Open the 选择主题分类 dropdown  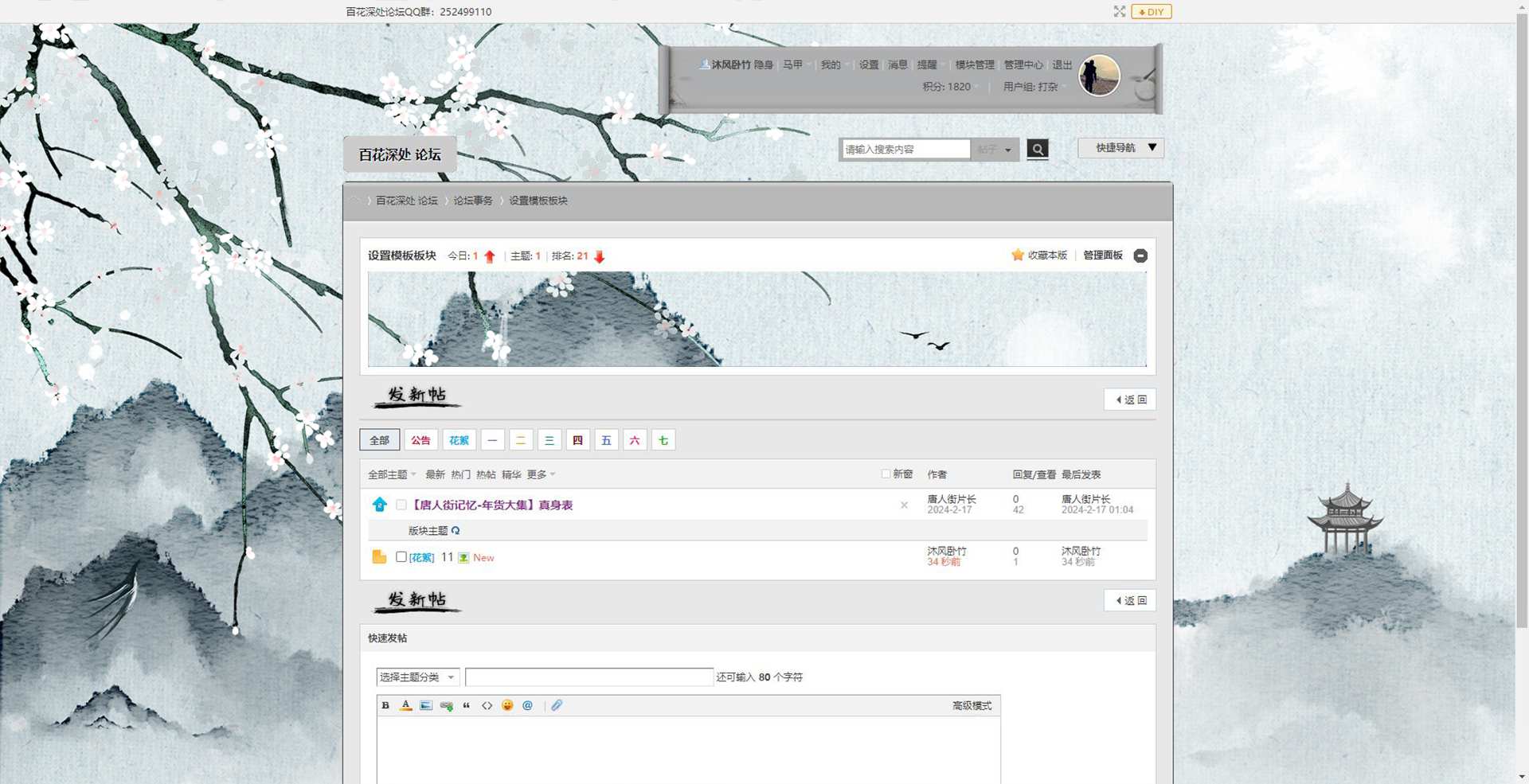tap(417, 677)
